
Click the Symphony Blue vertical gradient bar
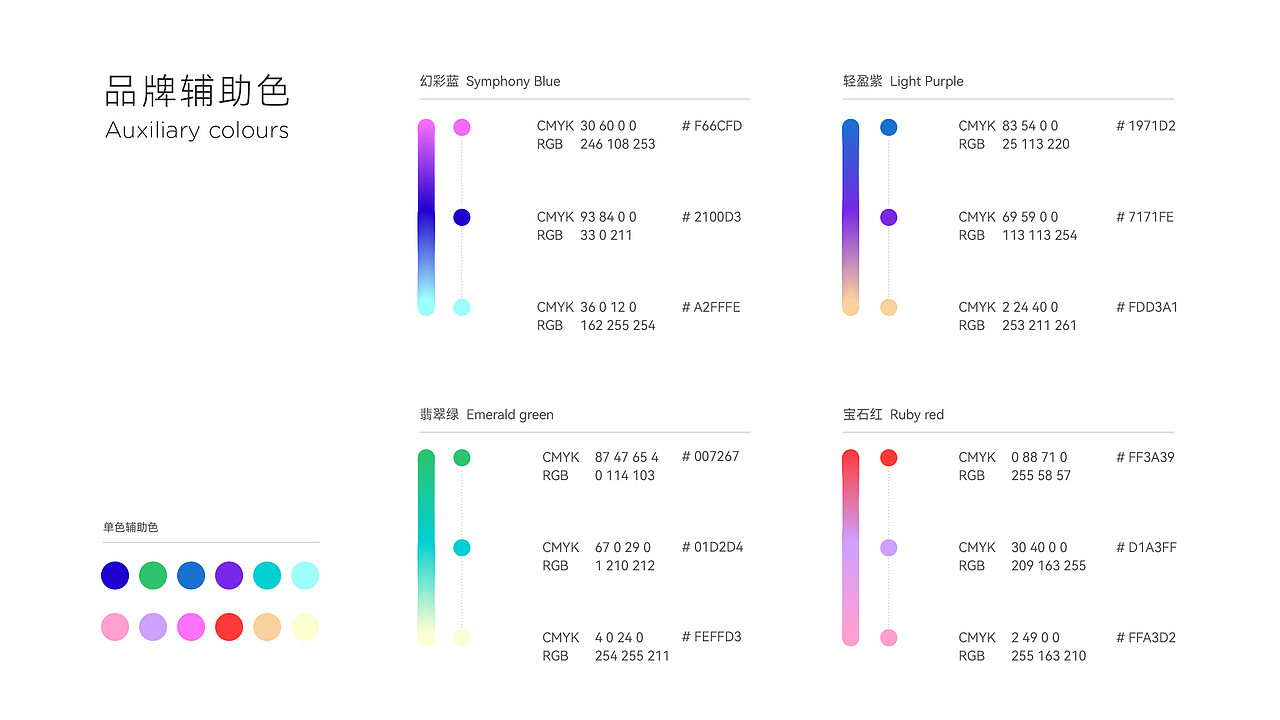pos(426,217)
